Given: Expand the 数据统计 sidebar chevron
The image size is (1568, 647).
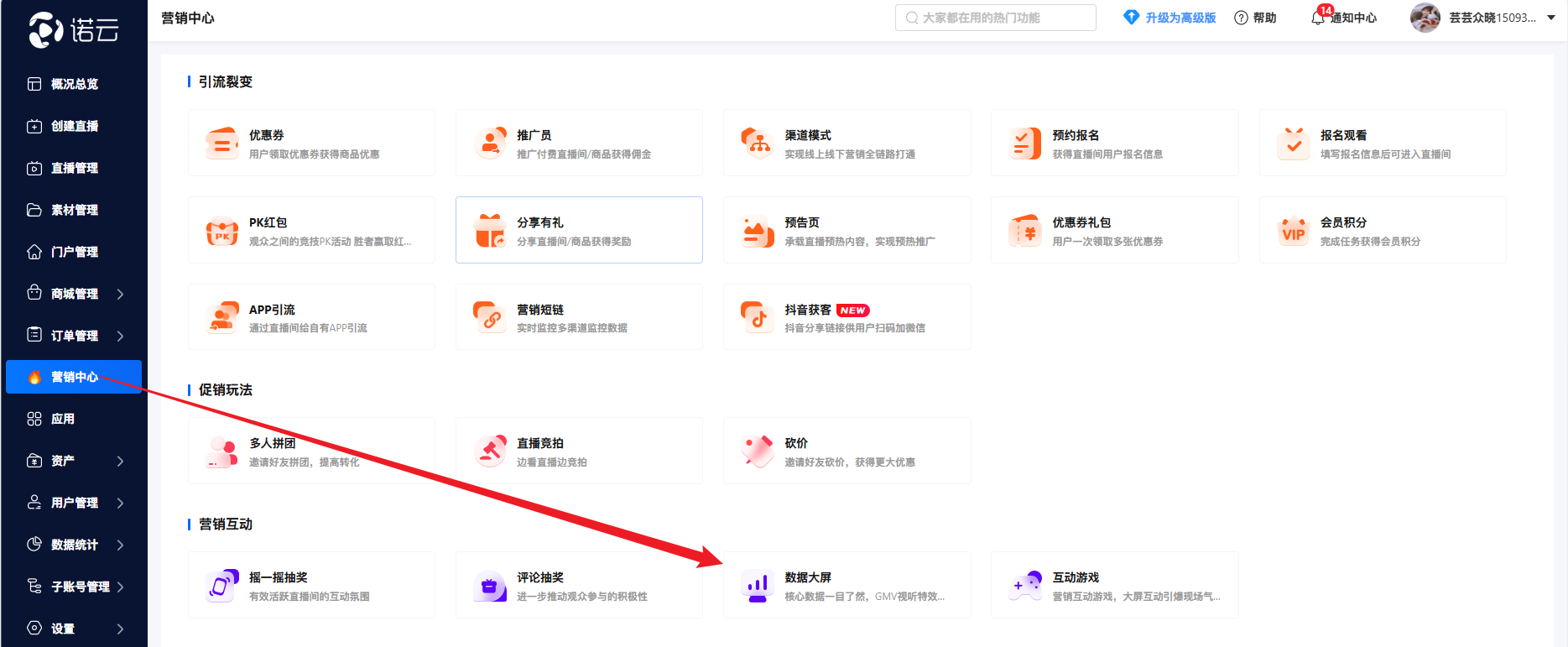Looking at the screenshot, I should (x=120, y=545).
